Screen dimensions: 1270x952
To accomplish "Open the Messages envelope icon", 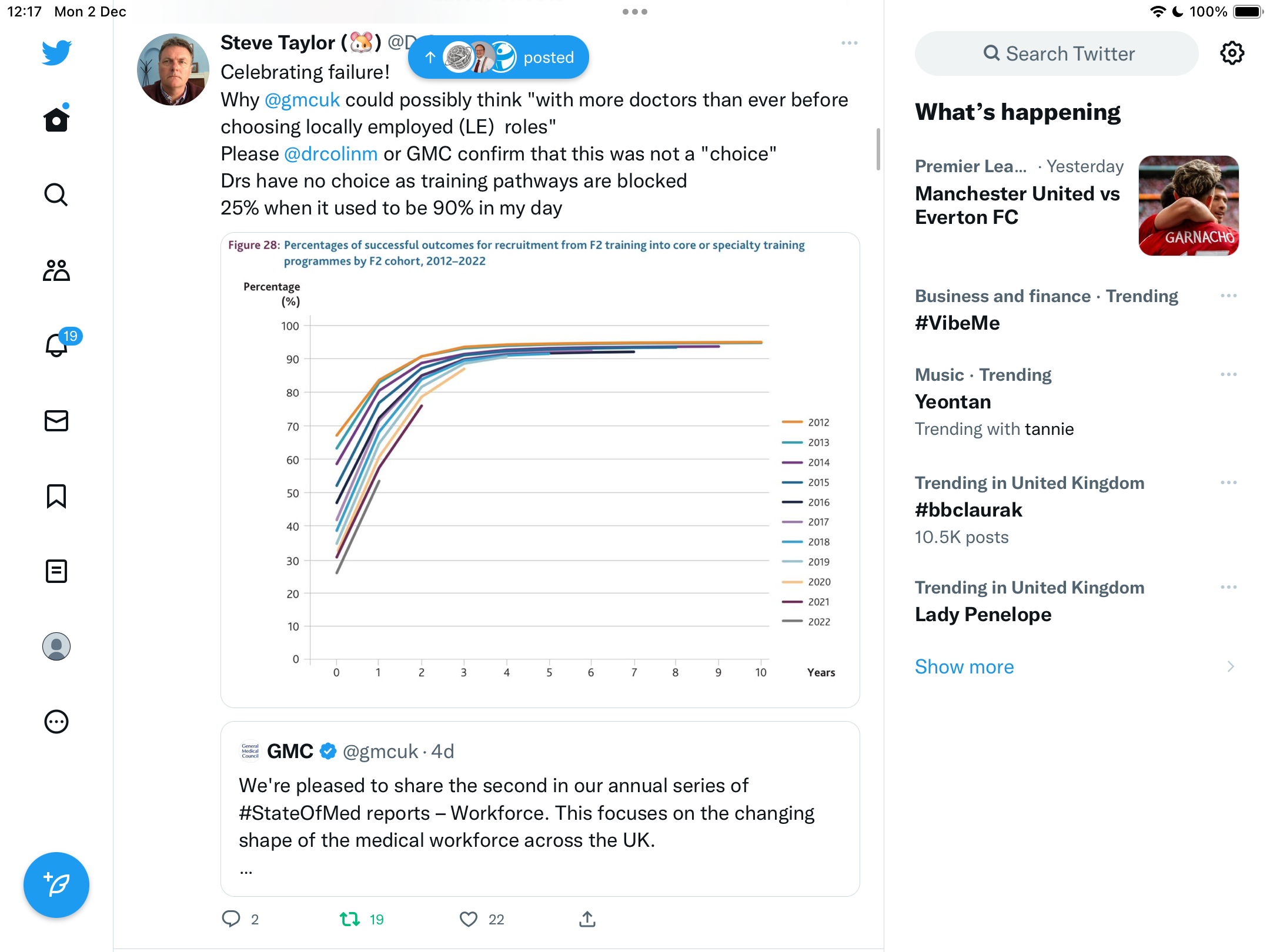I will 56,421.
